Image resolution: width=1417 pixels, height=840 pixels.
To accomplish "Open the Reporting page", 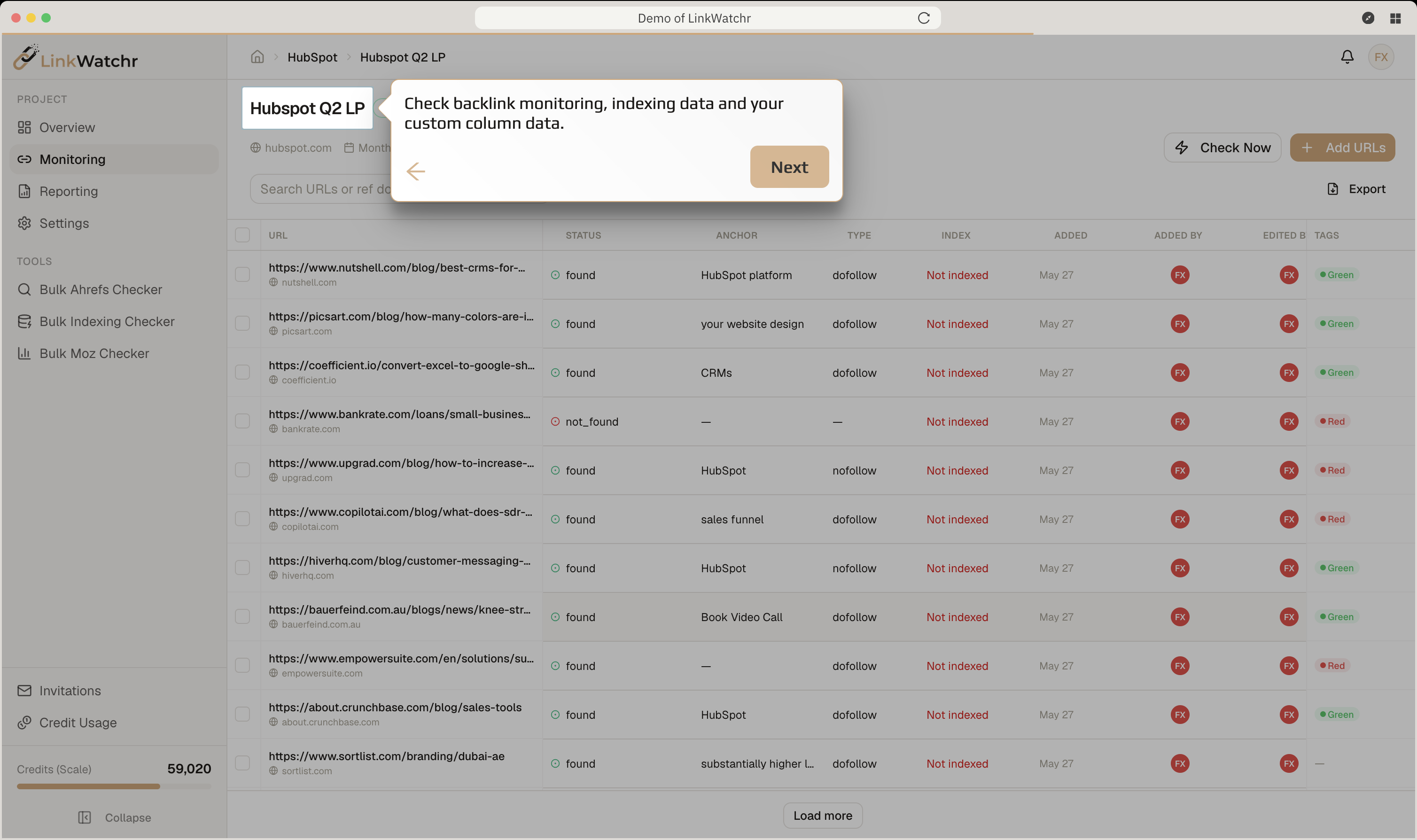I will 114,191.
